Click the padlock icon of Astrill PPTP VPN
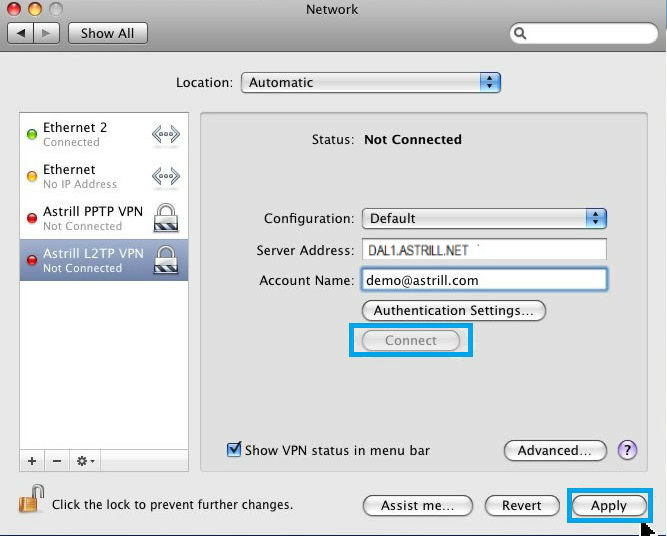 pos(165,218)
